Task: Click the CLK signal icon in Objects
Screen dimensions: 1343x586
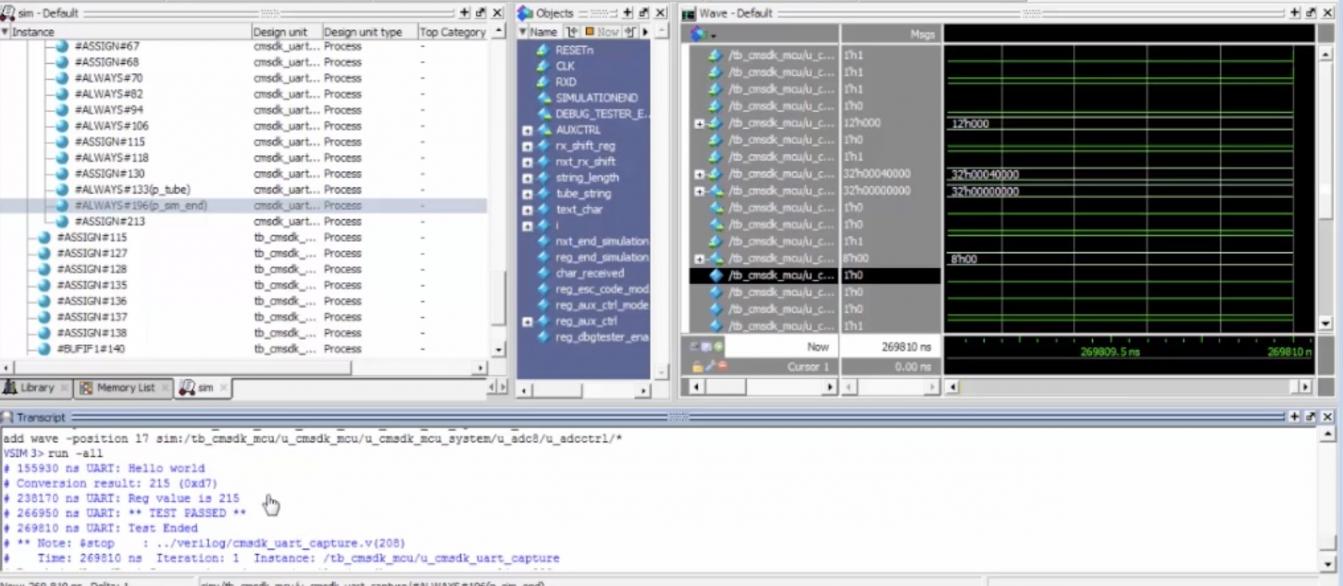Action: point(543,66)
